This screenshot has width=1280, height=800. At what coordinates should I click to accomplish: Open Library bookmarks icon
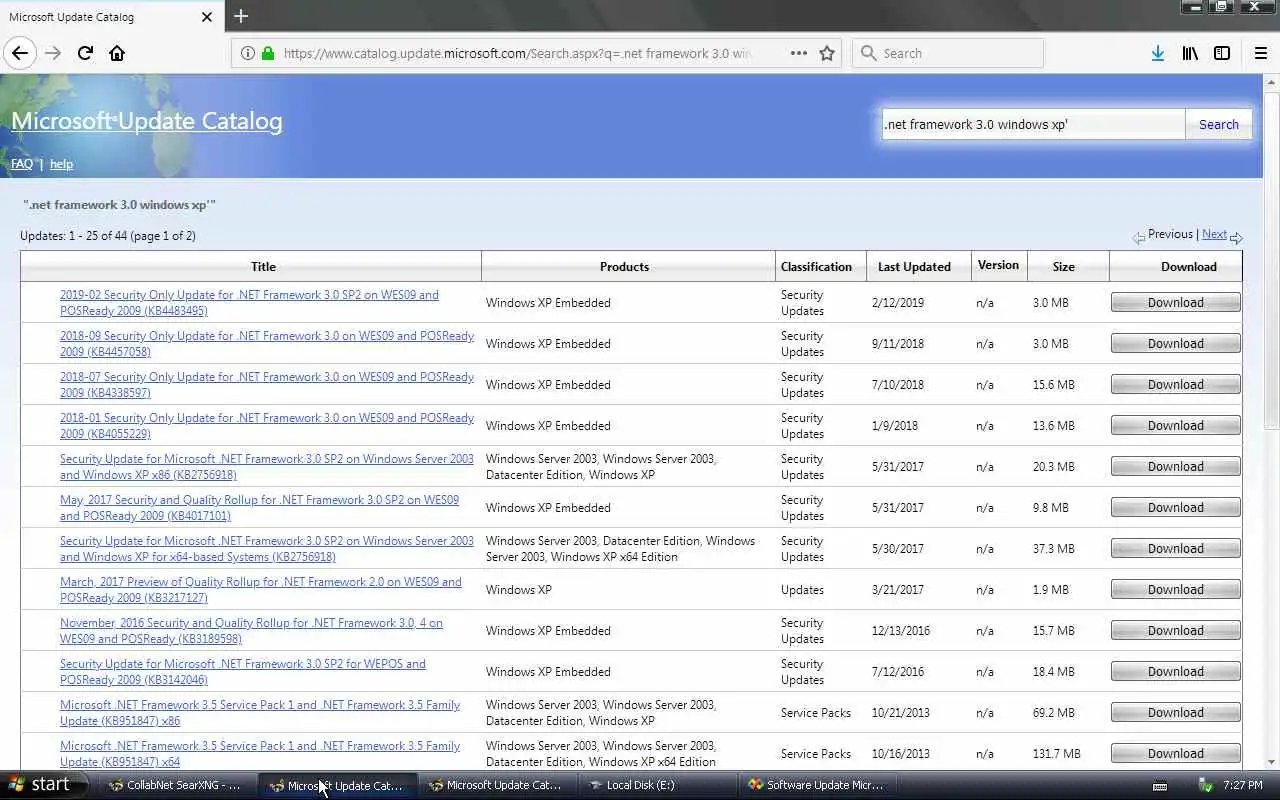[x=1189, y=53]
